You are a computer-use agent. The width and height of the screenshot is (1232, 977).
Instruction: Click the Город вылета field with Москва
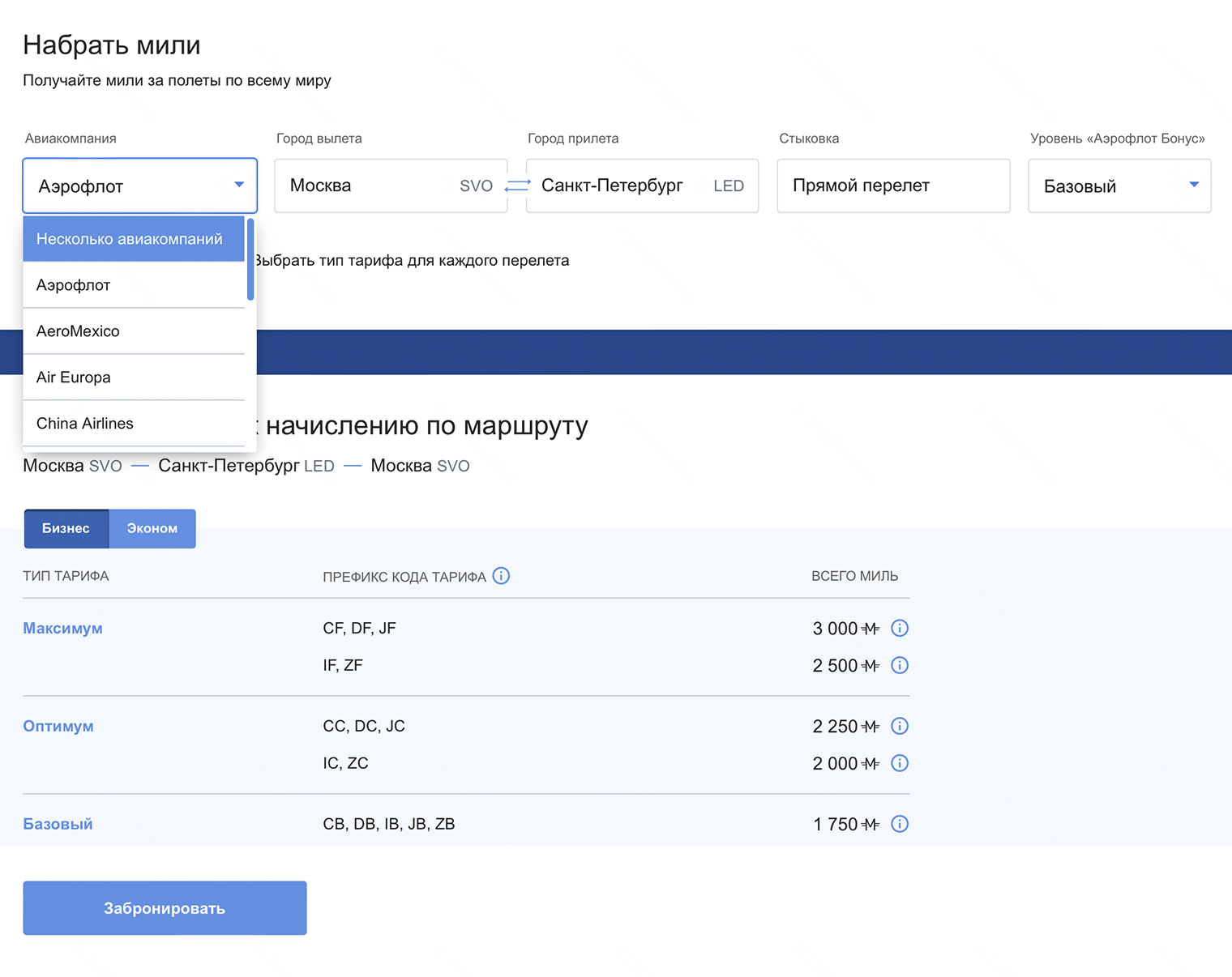(391, 186)
